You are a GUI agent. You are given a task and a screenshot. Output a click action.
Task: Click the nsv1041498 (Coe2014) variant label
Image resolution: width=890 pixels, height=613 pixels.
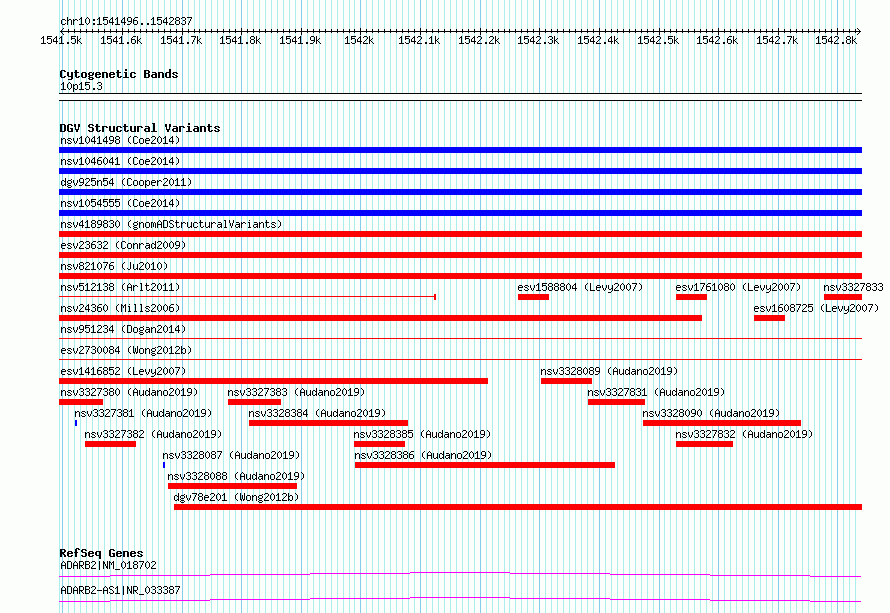tap(120, 140)
